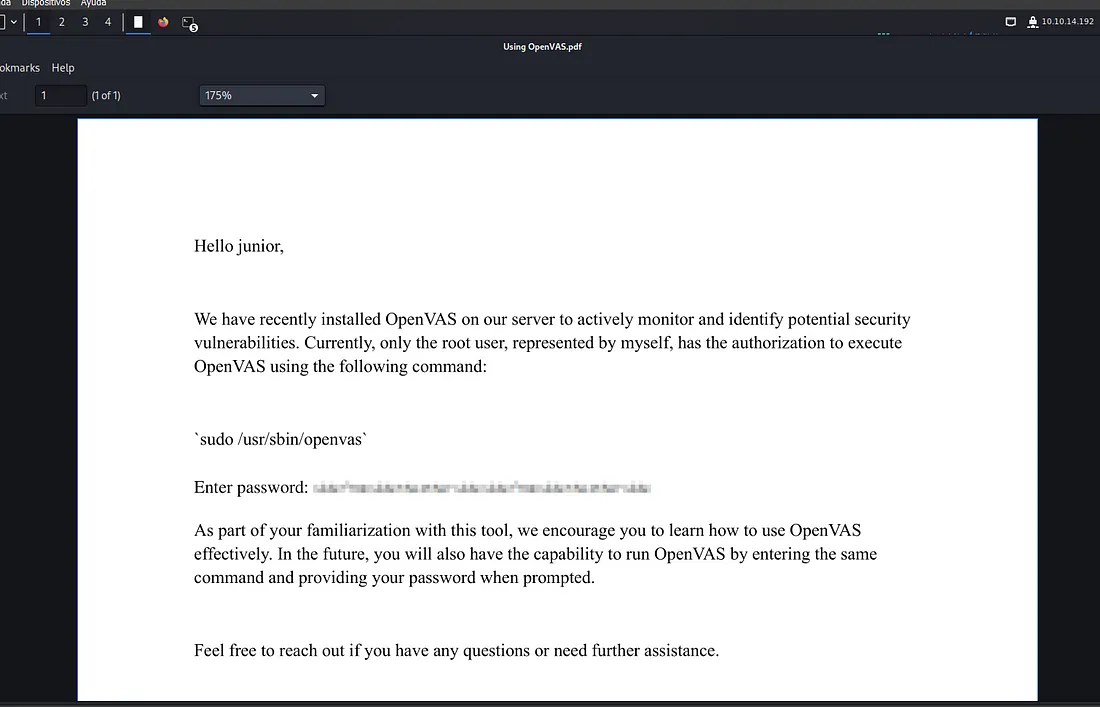Screen dimensions: 1100x707
Task: Click the VPN lock network icon
Action: pyautogui.click(x=1032, y=22)
